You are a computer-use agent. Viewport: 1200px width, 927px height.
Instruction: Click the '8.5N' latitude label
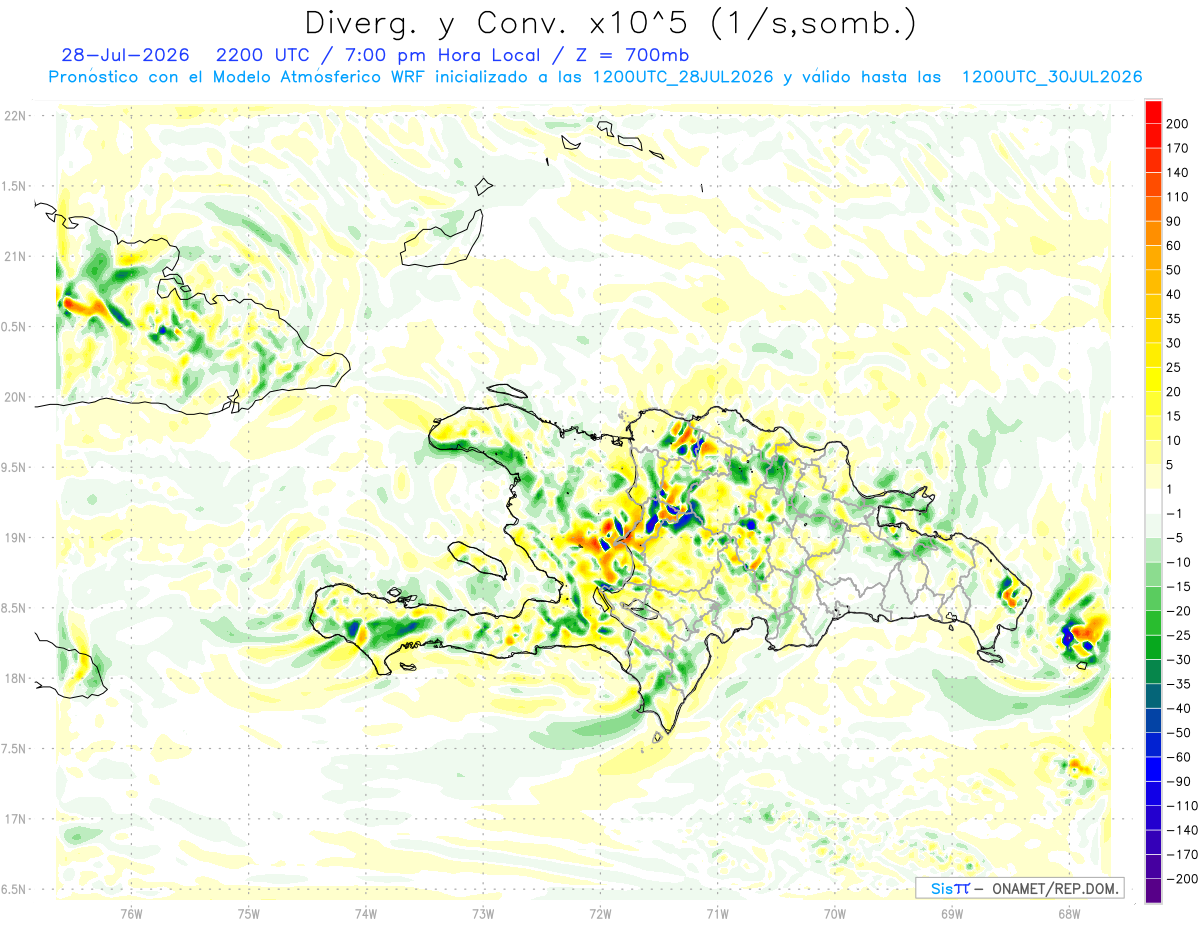(14, 608)
